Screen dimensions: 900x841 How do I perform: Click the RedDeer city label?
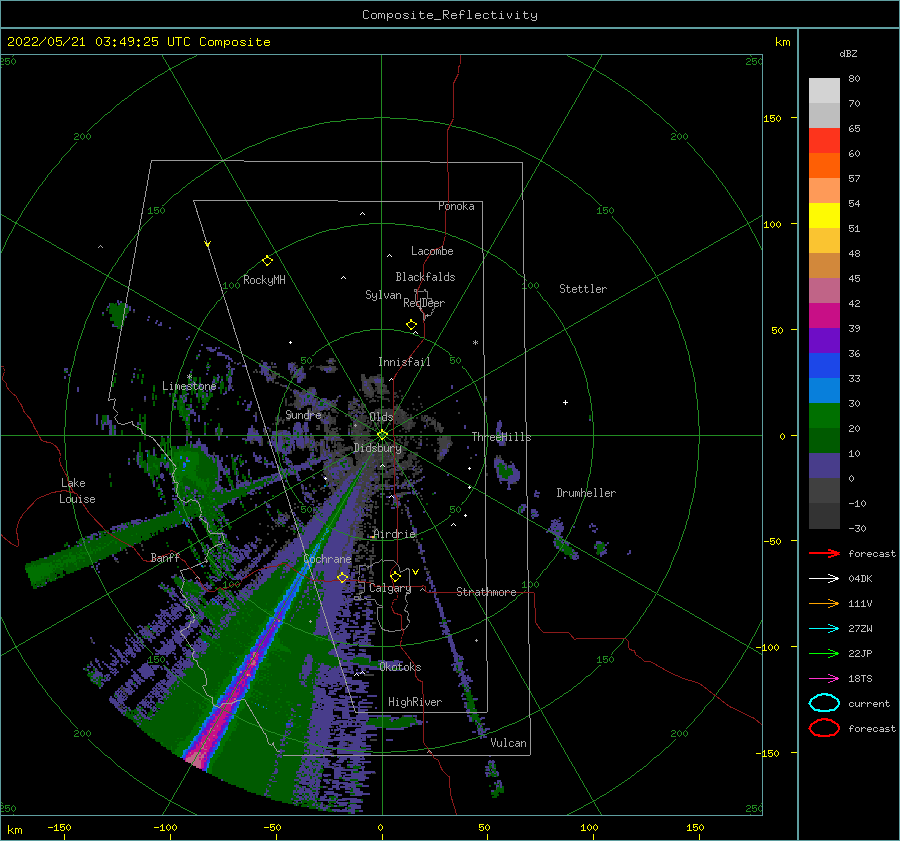(x=424, y=303)
